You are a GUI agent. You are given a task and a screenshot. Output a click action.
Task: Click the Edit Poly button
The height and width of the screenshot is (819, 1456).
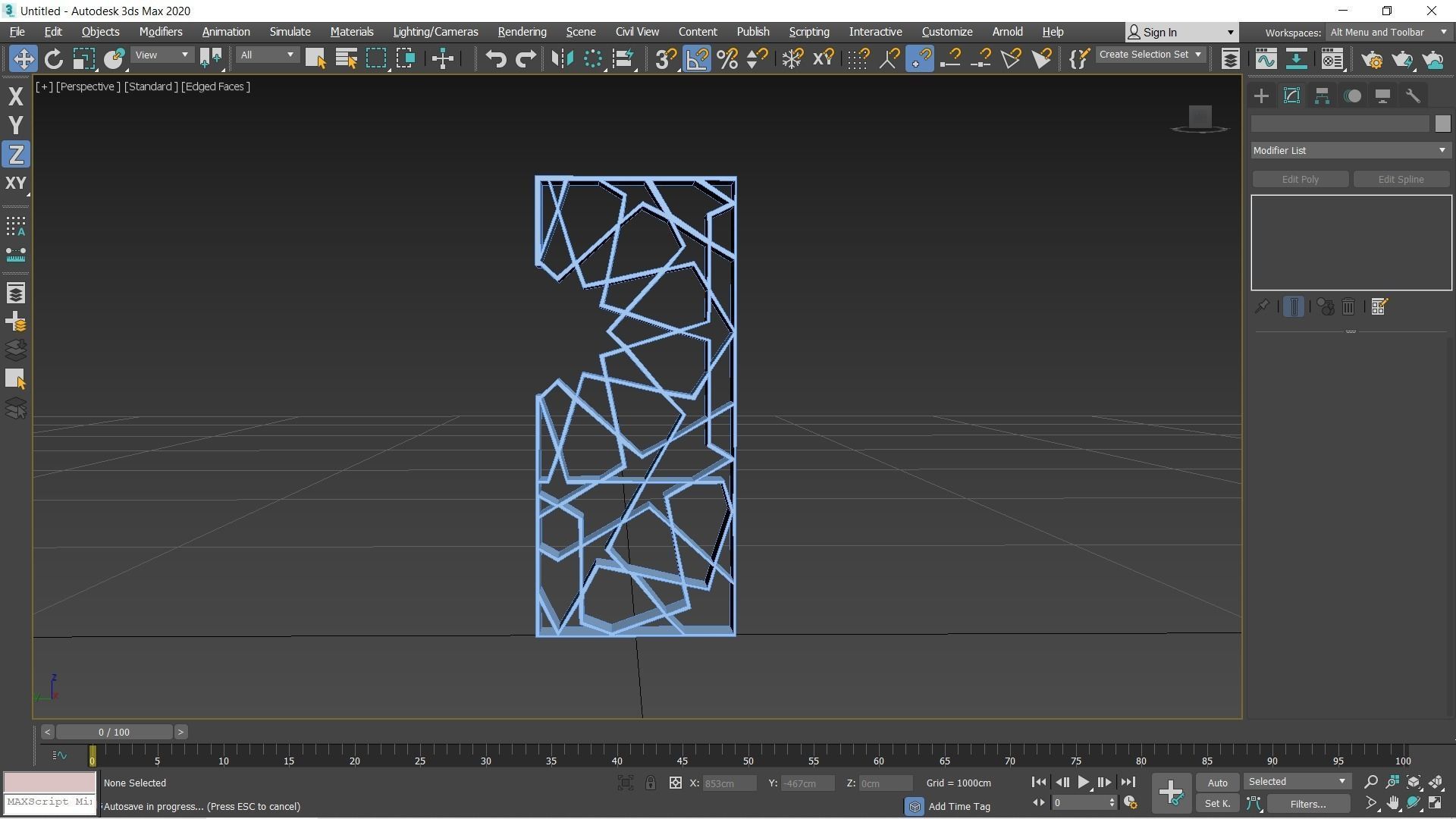click(1300, 179)
